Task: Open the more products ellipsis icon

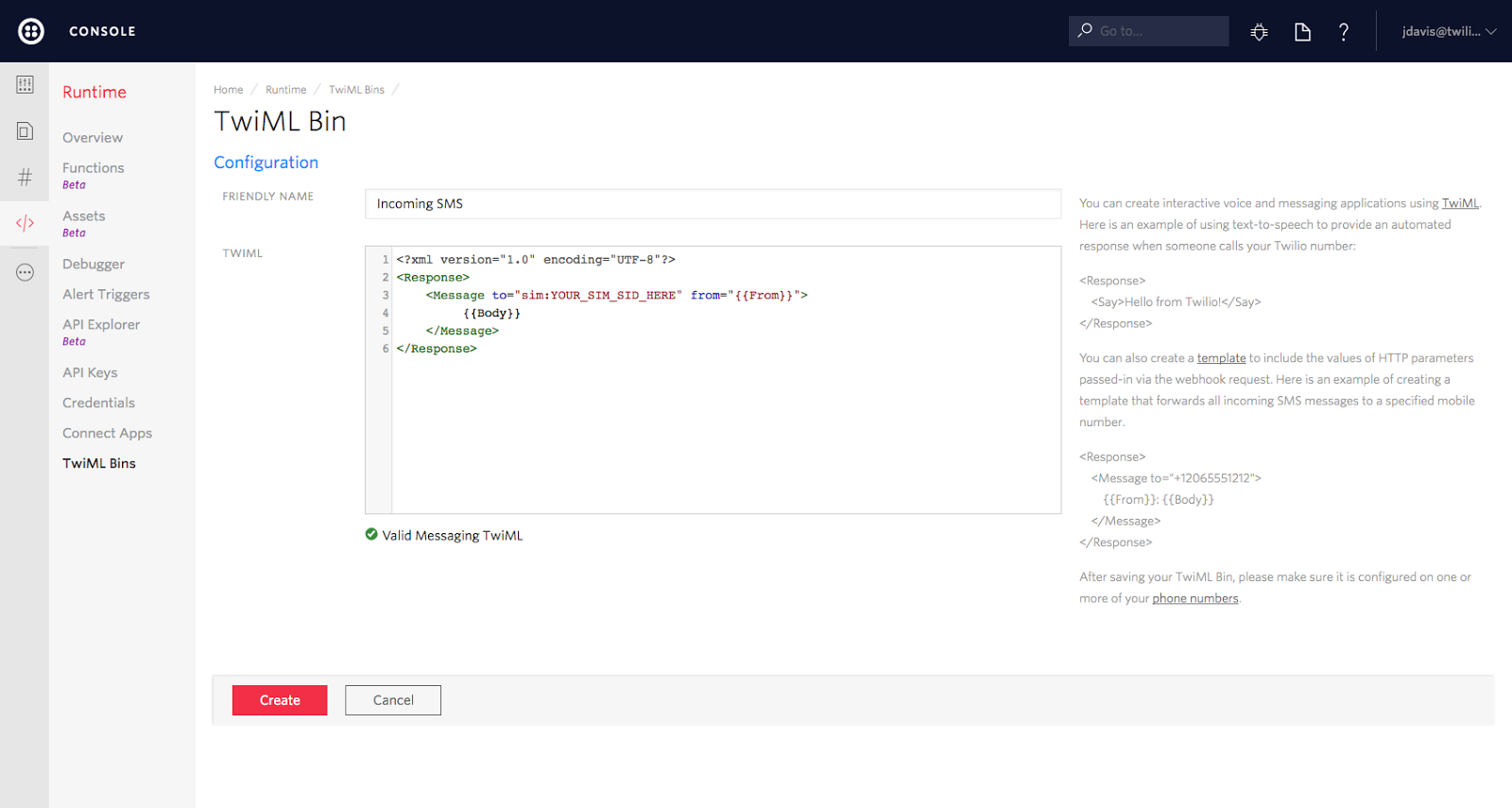Action: (x=25, y=272)
